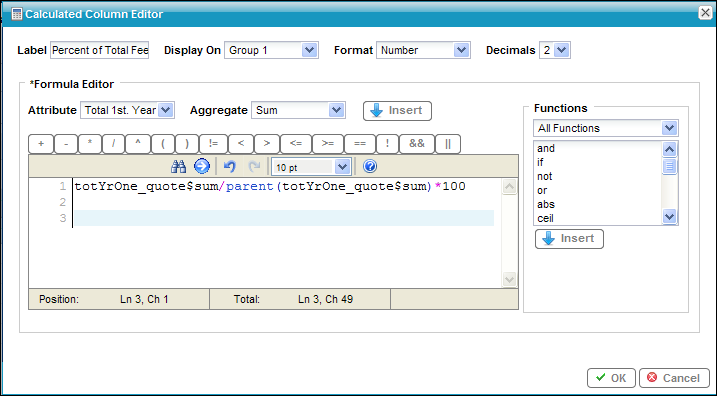Insert the less-than-or-equal operator

[296, 144]
